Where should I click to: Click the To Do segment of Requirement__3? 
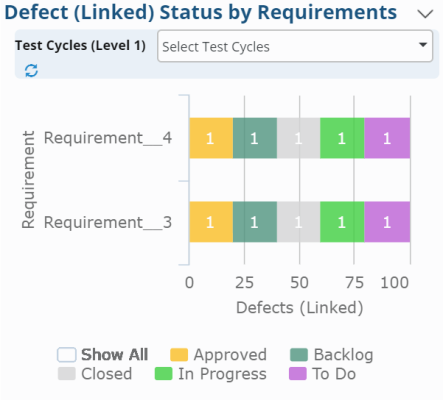tap(387, 222)
